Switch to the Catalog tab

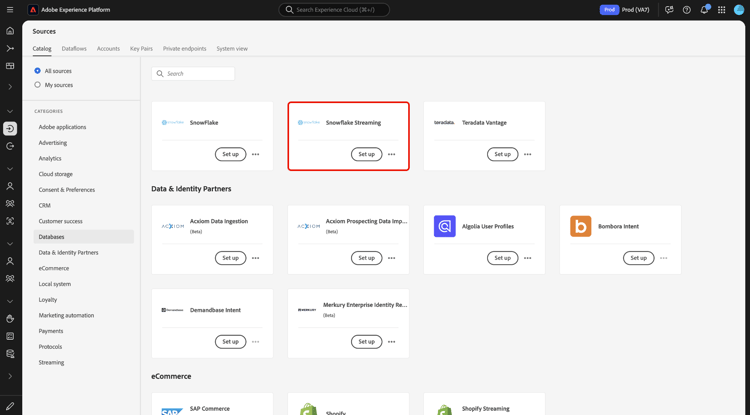pyautogui.click(x=42, y=49)
